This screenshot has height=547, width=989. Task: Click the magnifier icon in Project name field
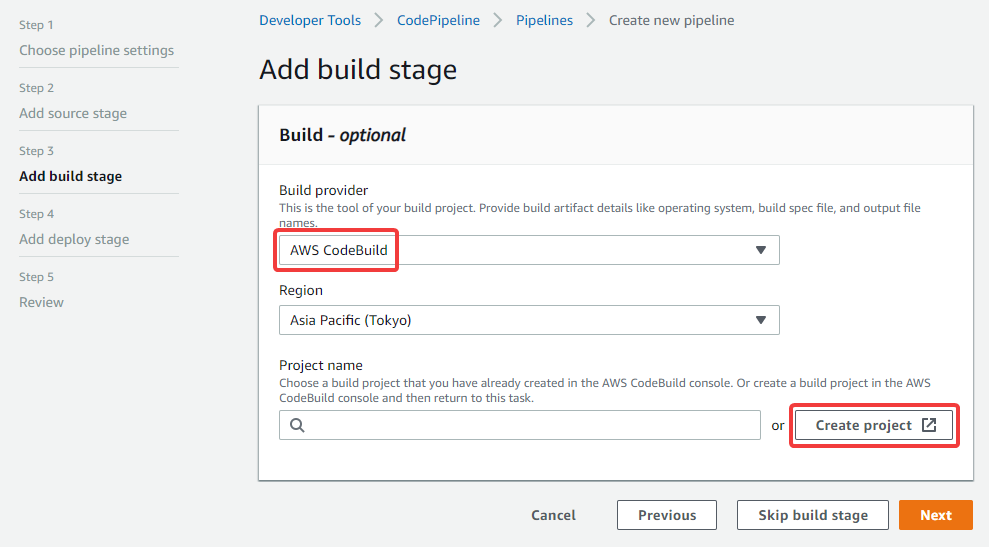pyautogui.click(x=297, y=425)
